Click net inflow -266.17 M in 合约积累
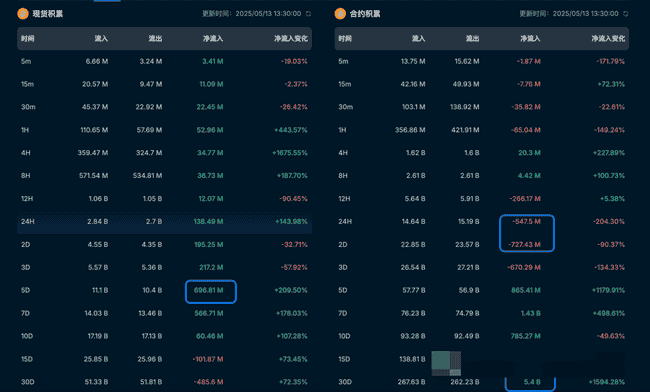 click(x=525, y=198)
